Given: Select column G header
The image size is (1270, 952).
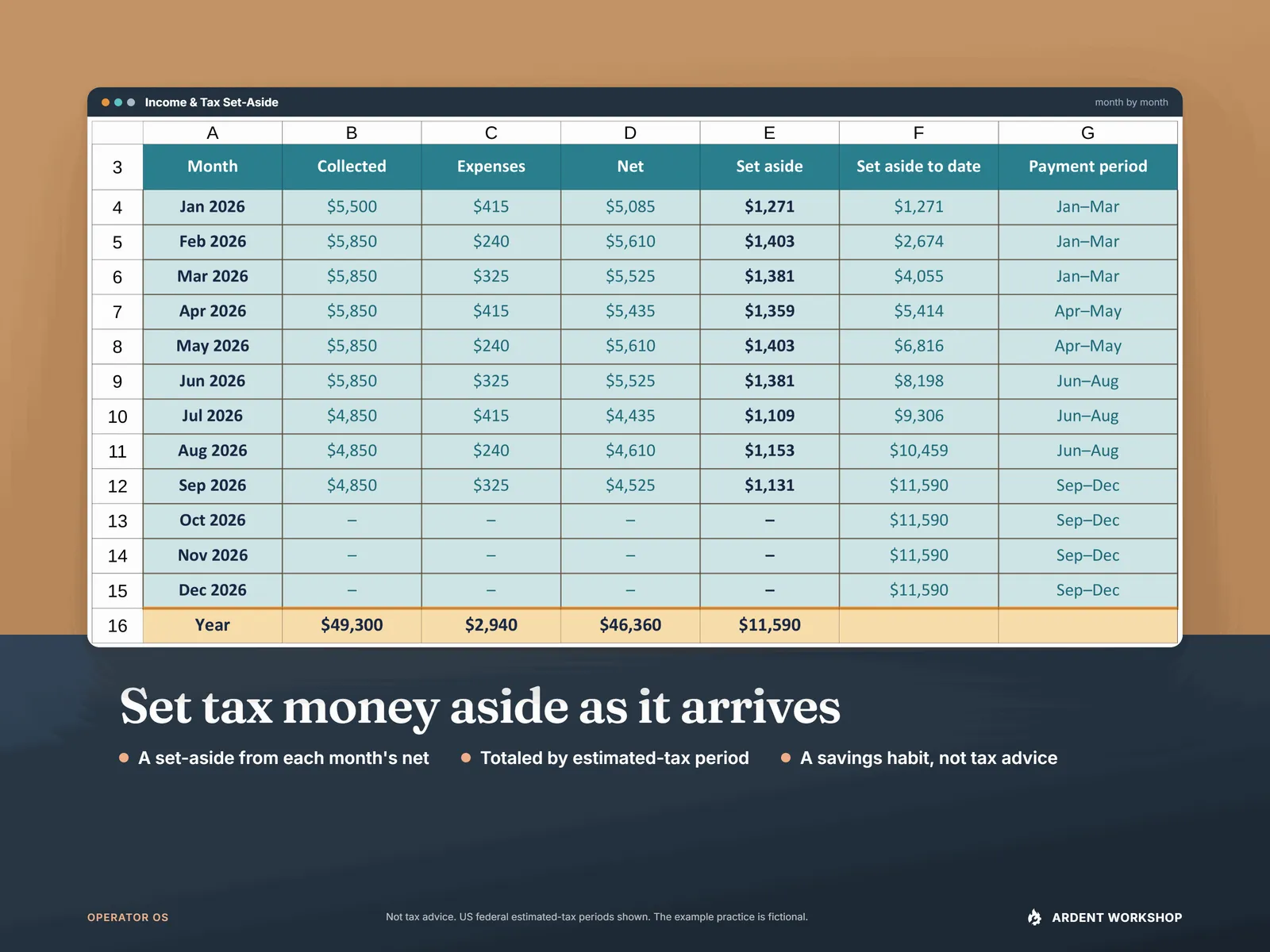Looking at the screenshot, I should pos(1087,132).
